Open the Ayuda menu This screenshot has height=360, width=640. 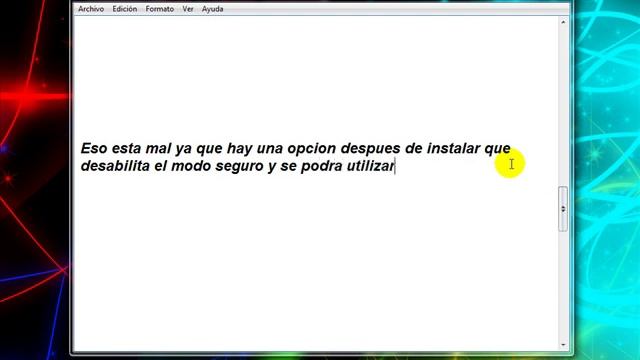[212, 9]
